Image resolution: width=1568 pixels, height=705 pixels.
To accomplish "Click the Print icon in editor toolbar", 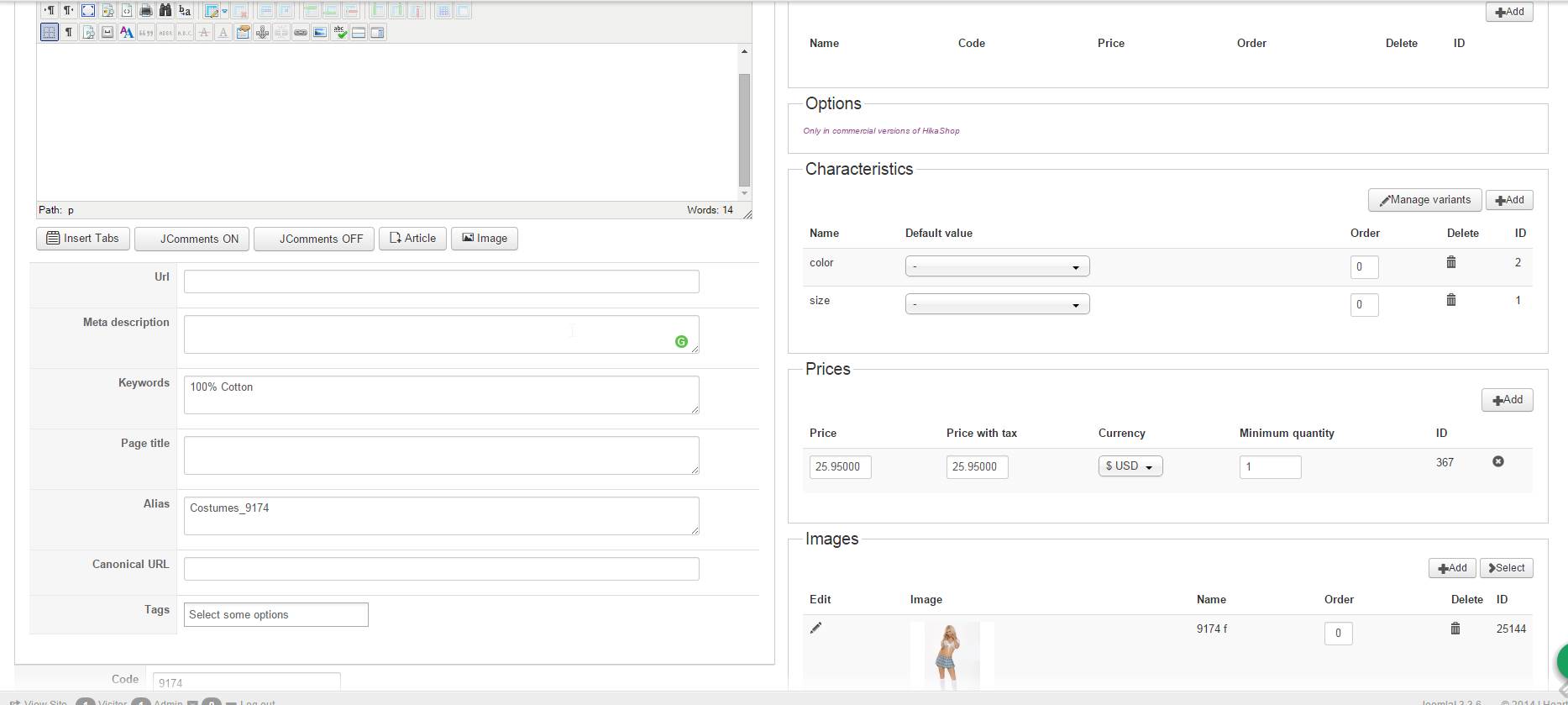I will [145, 11].
